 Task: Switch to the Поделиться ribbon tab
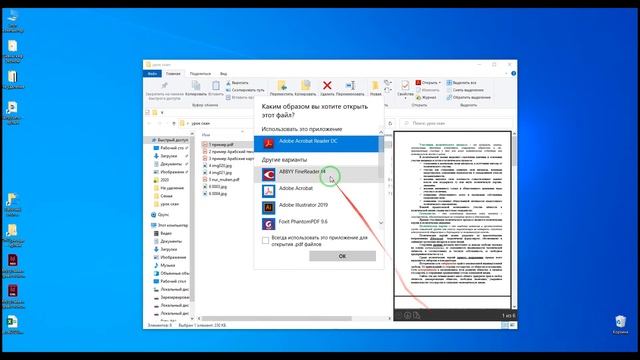click(x=200, y=73)
